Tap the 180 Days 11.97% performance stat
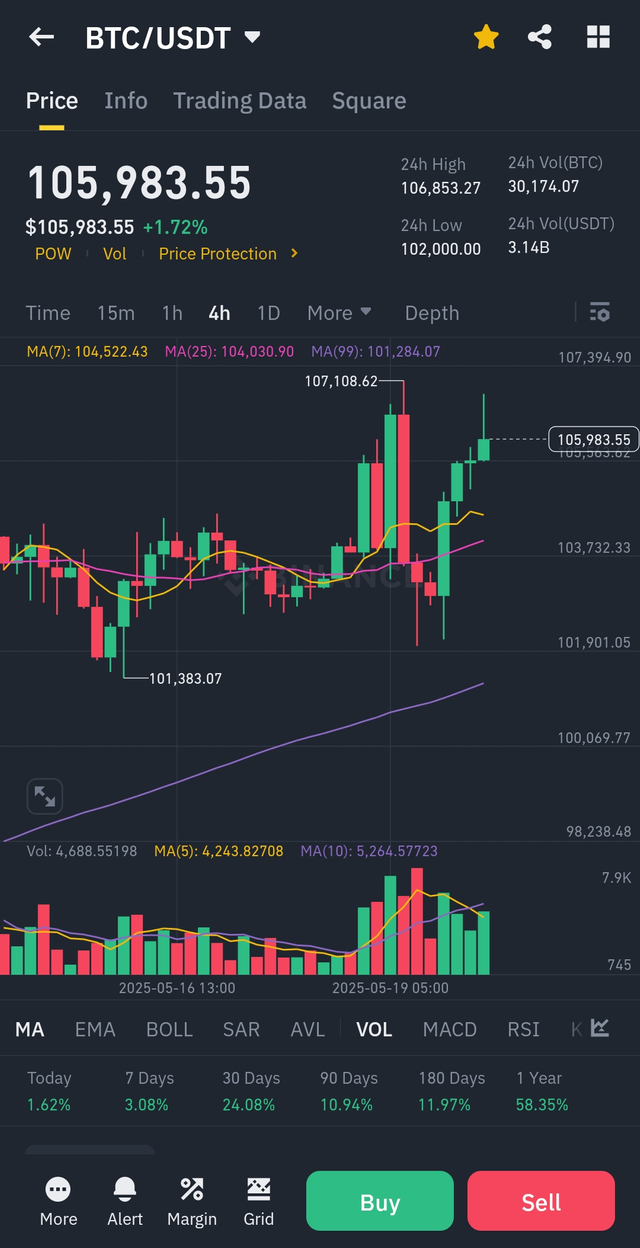Image resolution: width=640 pixels, height=1248 pixels. [452, 1091]
